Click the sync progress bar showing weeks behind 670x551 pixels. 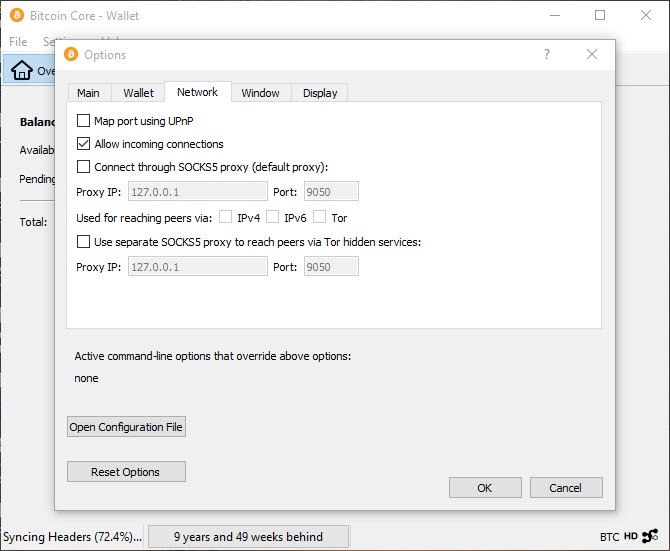click(248, 536)
